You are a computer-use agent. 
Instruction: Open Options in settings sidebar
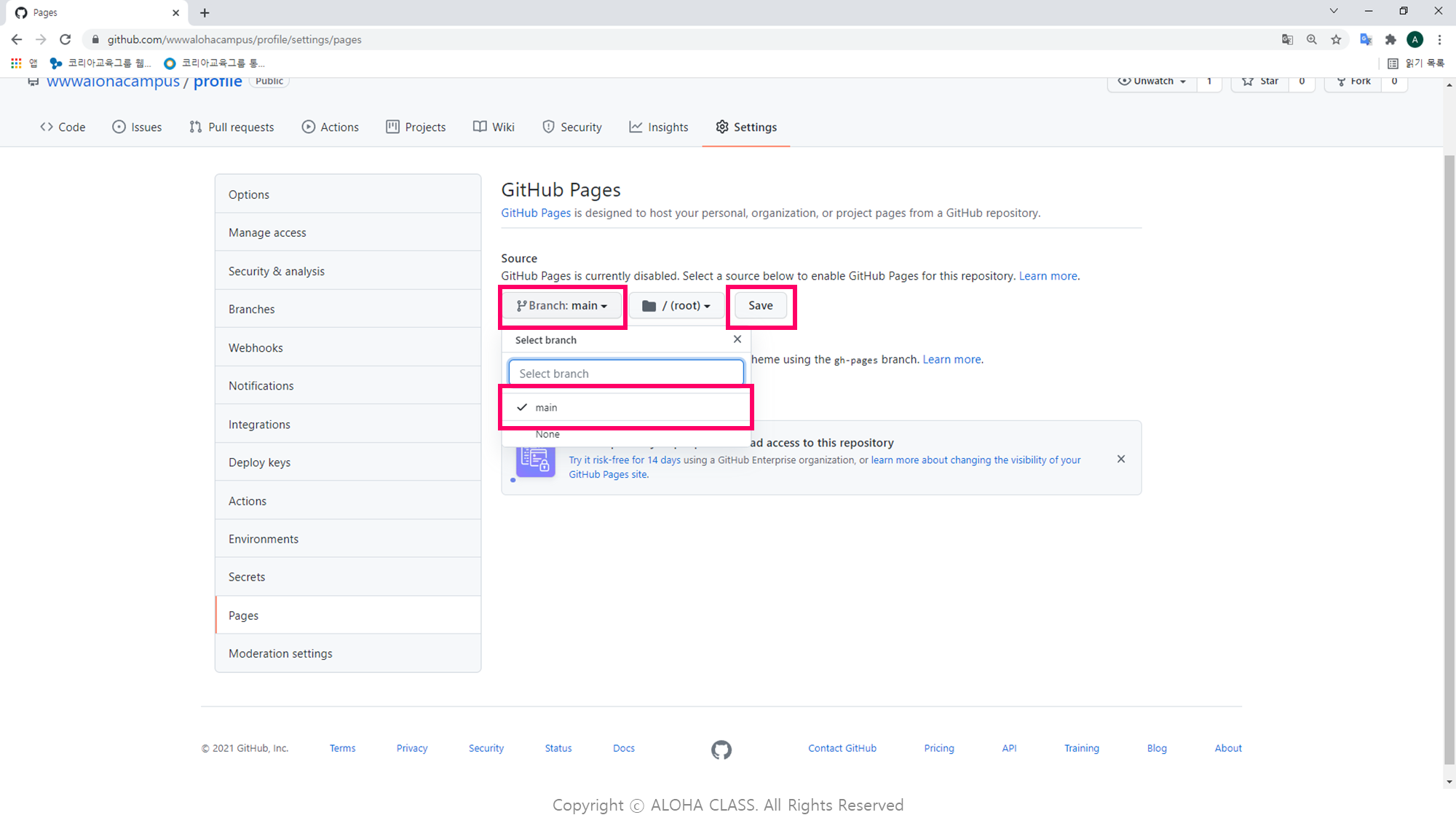(x=348, y=194)
